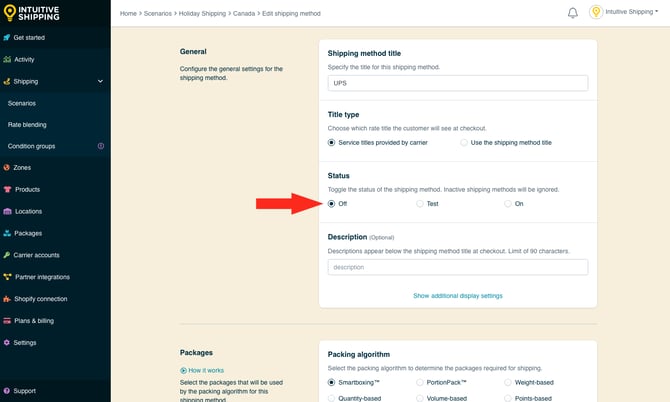Collapse the Shipping sidebar section
The image size is (670, 402).
tap(100, 81)
